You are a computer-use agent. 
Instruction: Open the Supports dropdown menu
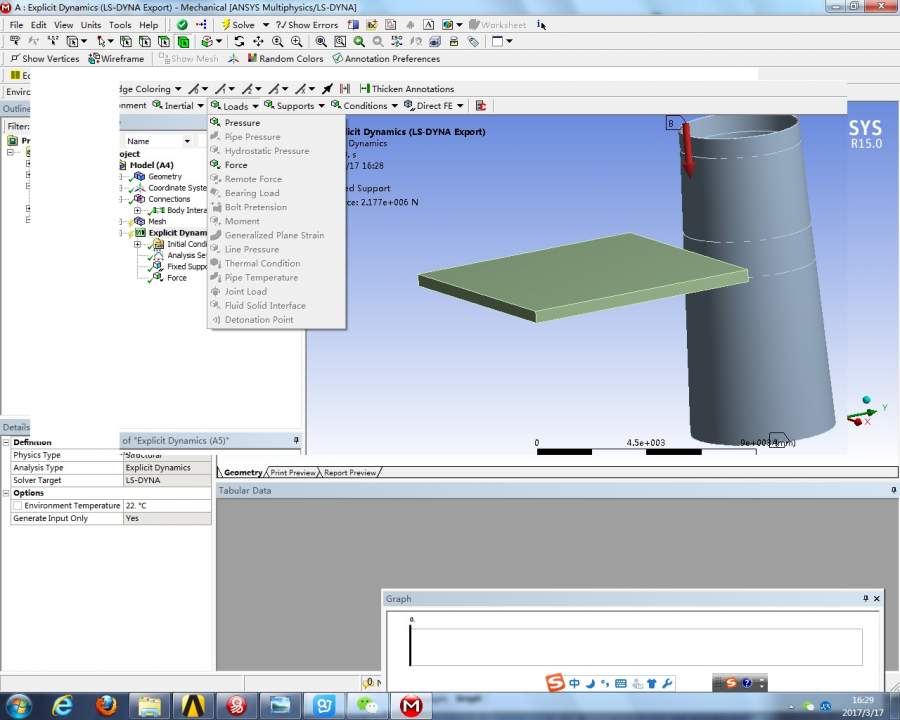click(x=295, y=106)
